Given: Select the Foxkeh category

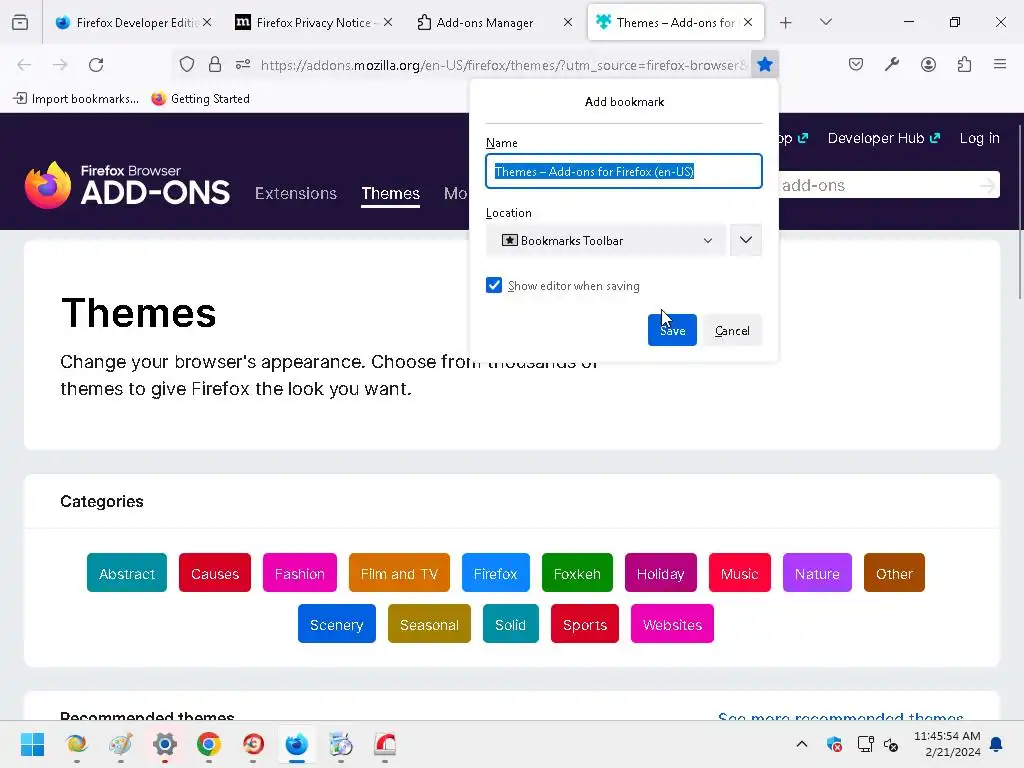Looking at the screenshot, I should 577,573.
